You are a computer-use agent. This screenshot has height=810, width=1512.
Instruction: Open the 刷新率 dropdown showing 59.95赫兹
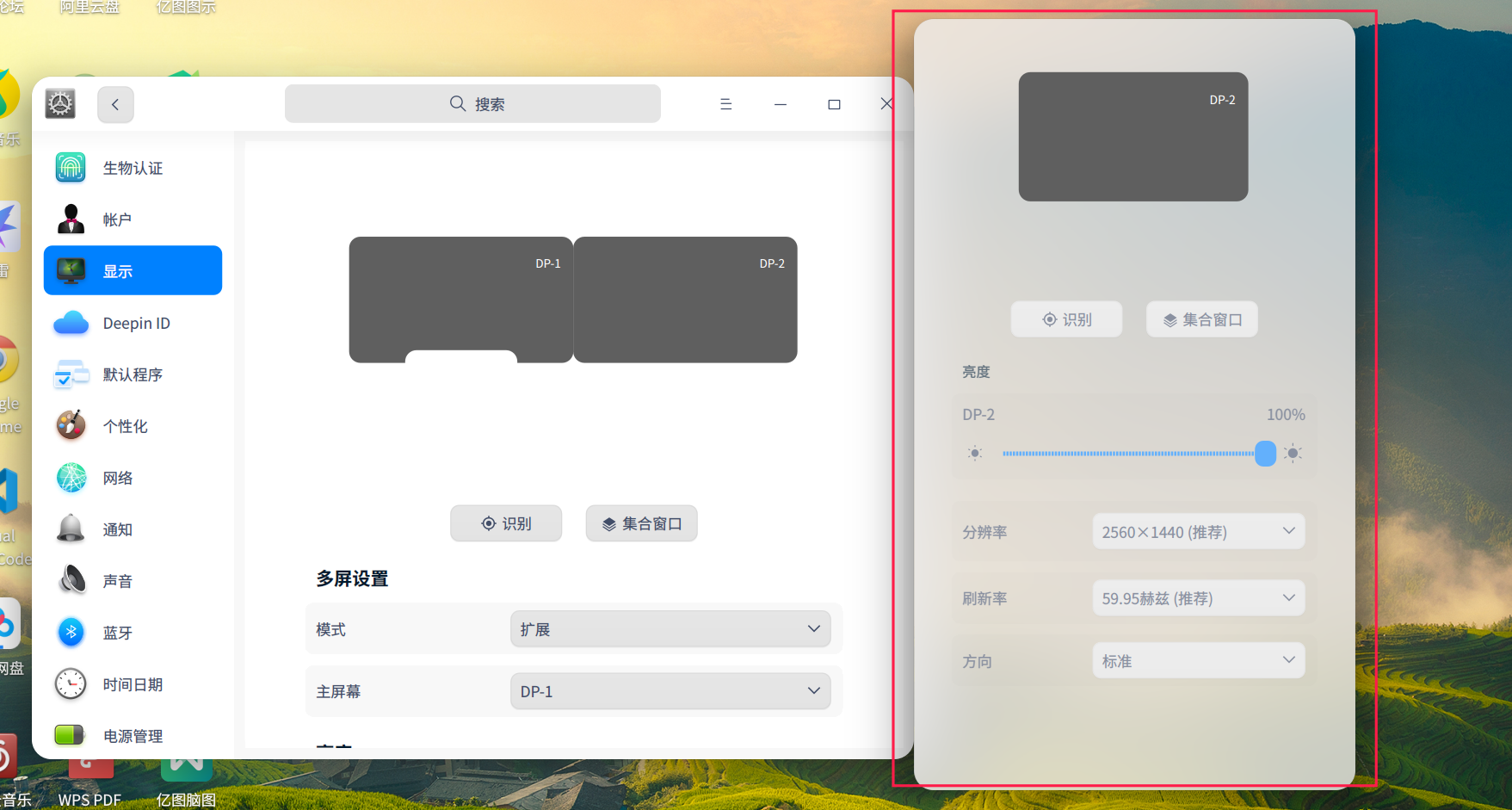pos(1199,598)
